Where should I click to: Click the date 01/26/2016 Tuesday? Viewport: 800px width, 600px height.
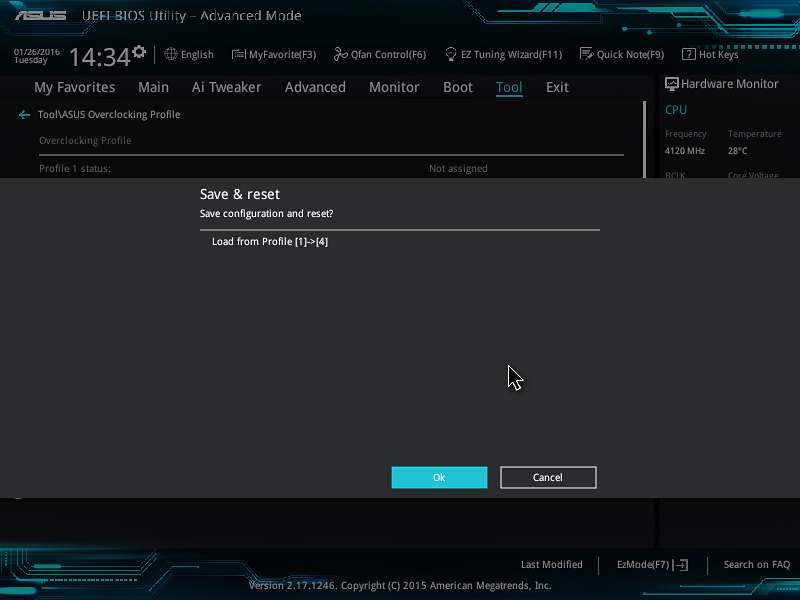[37, 56]
